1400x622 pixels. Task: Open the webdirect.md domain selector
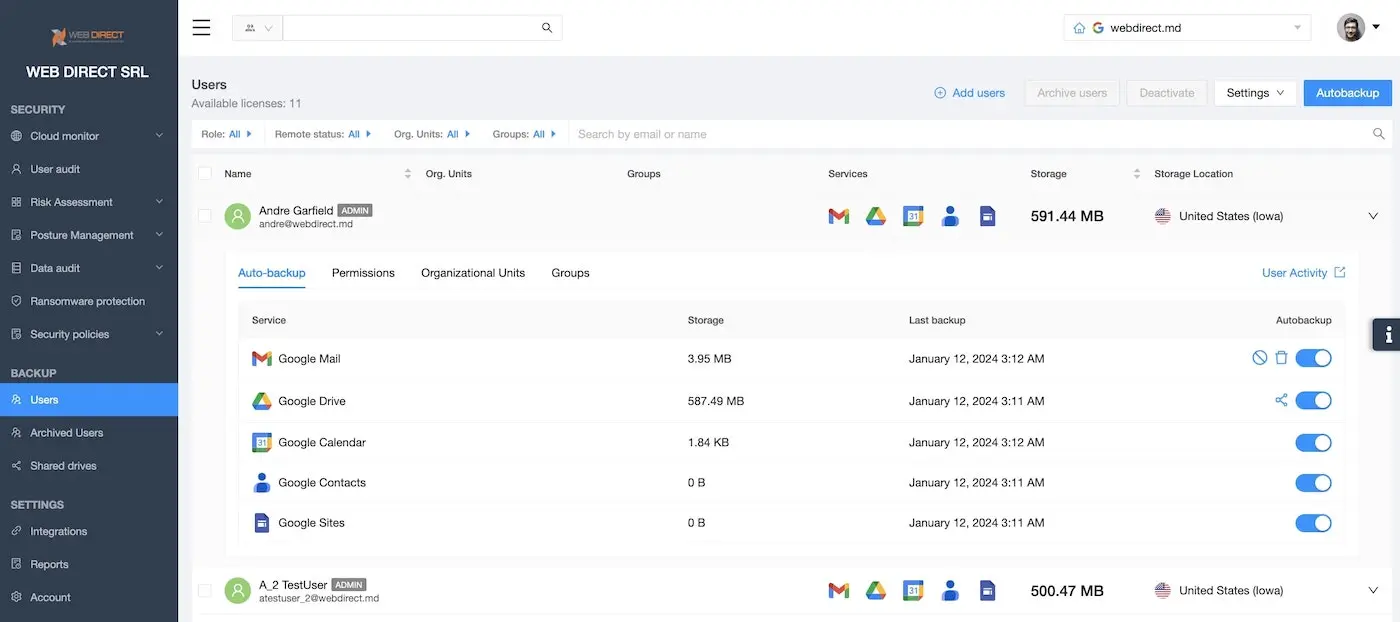pyautogui.click(x=1187, y=28)
